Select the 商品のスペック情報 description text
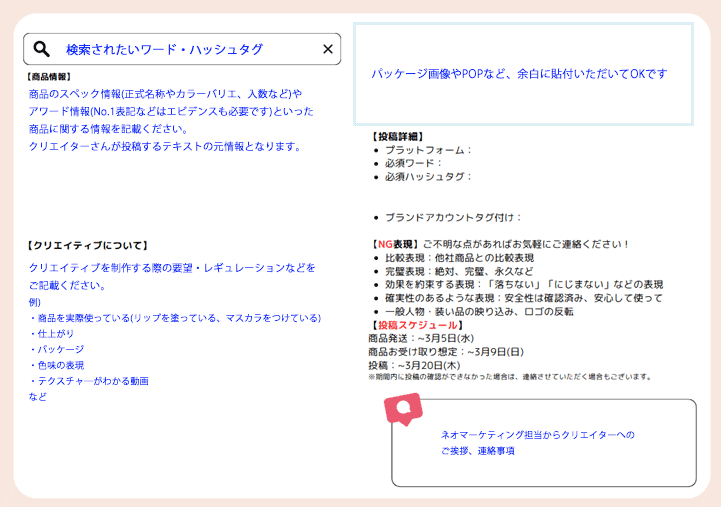This screenshot has width=721, height=507. tap(171, 120)
